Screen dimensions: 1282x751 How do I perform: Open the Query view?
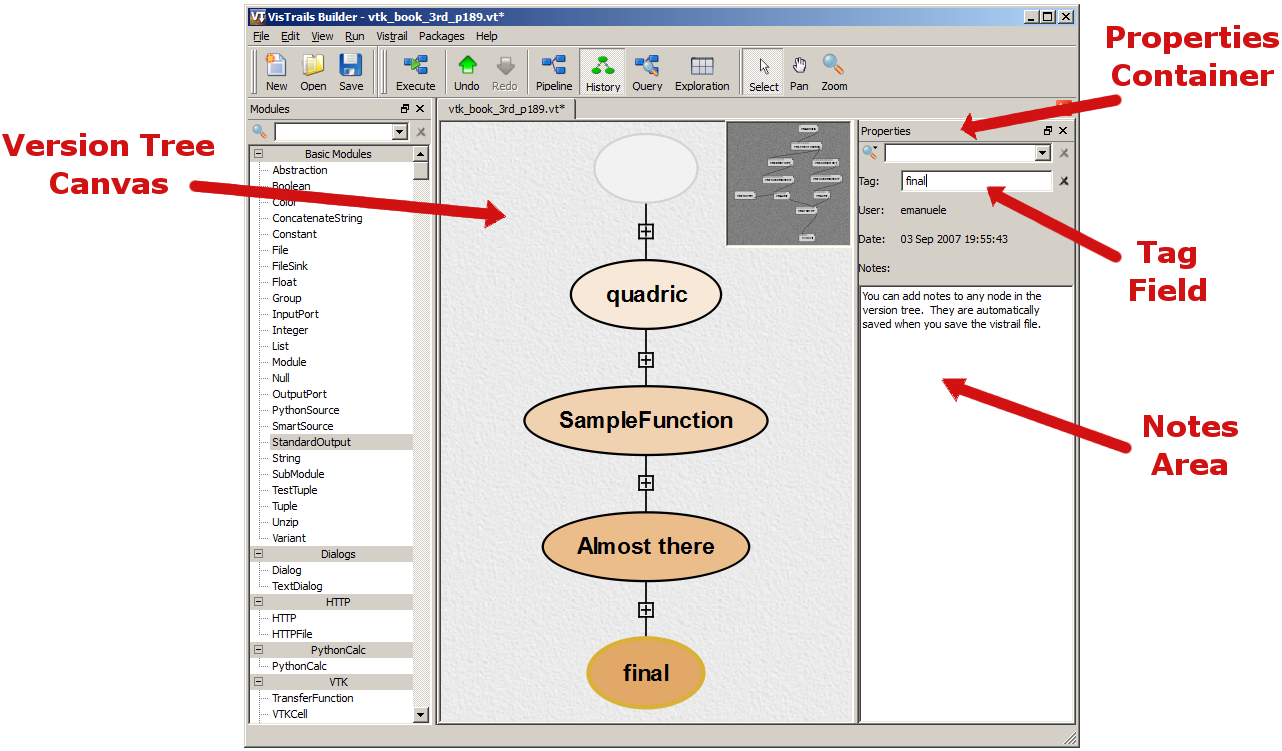coord(647,72)
